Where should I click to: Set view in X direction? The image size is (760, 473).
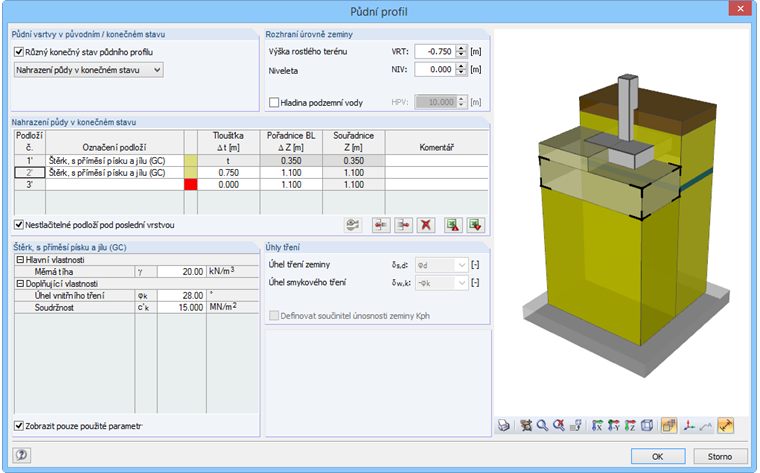click(597, 426)
